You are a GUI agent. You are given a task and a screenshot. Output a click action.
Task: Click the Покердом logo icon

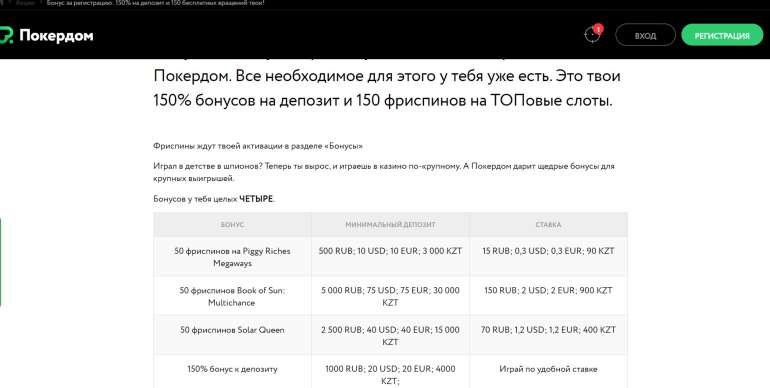pos(6,35)
